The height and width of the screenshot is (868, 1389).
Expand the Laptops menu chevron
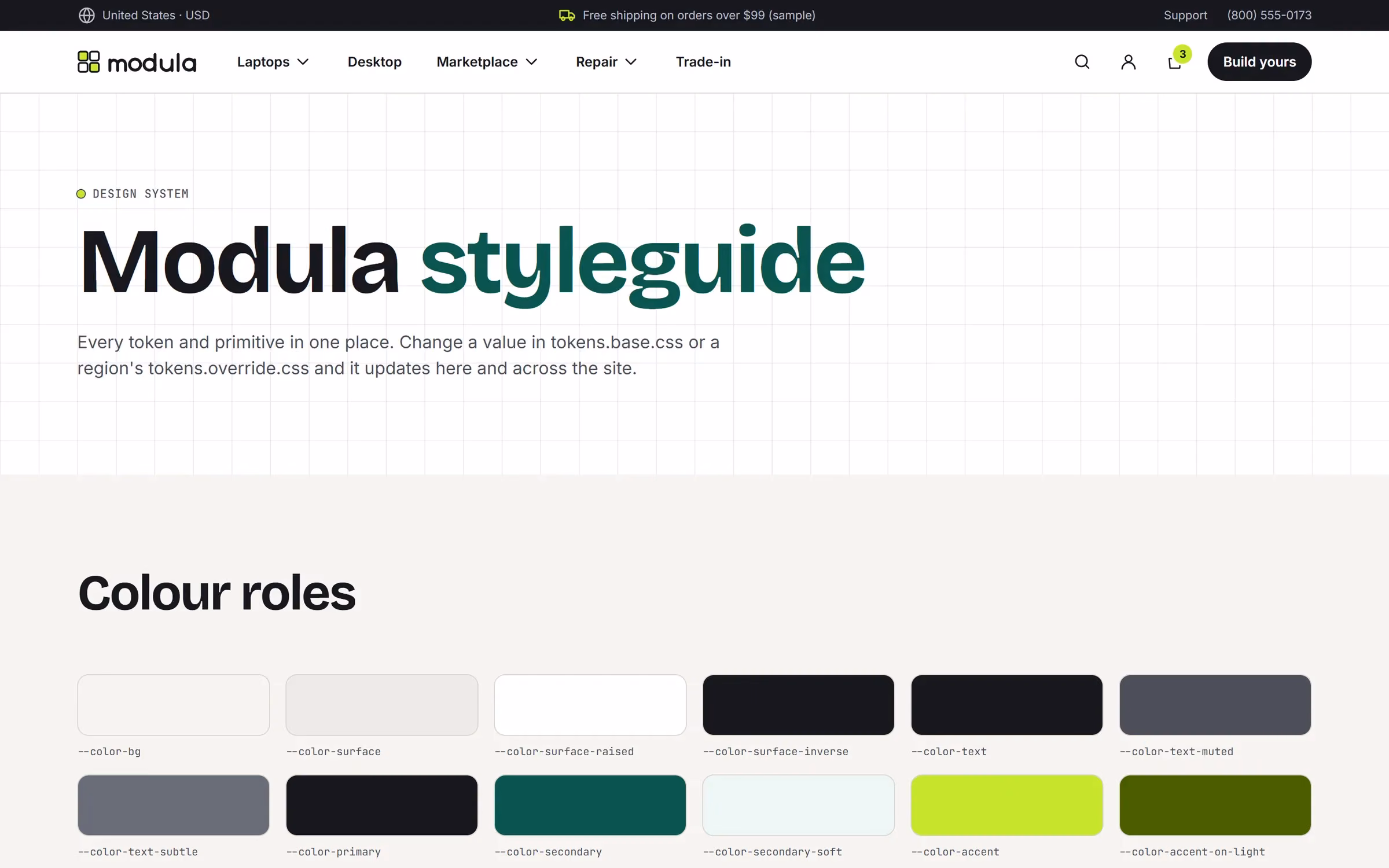(x=303, y=62)
